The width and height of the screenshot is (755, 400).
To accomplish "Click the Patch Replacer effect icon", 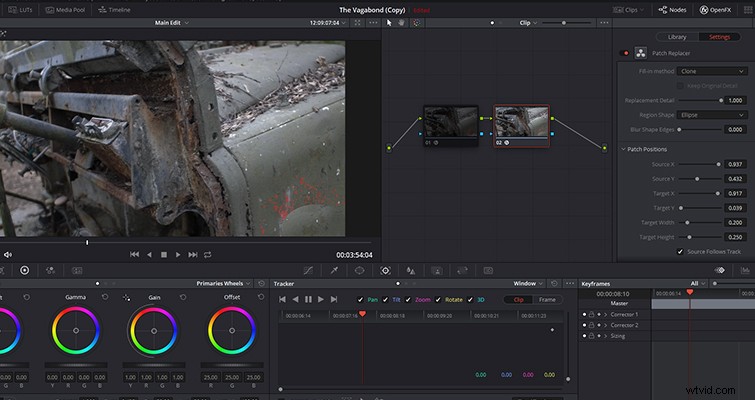I will click(x=640, y=53).
